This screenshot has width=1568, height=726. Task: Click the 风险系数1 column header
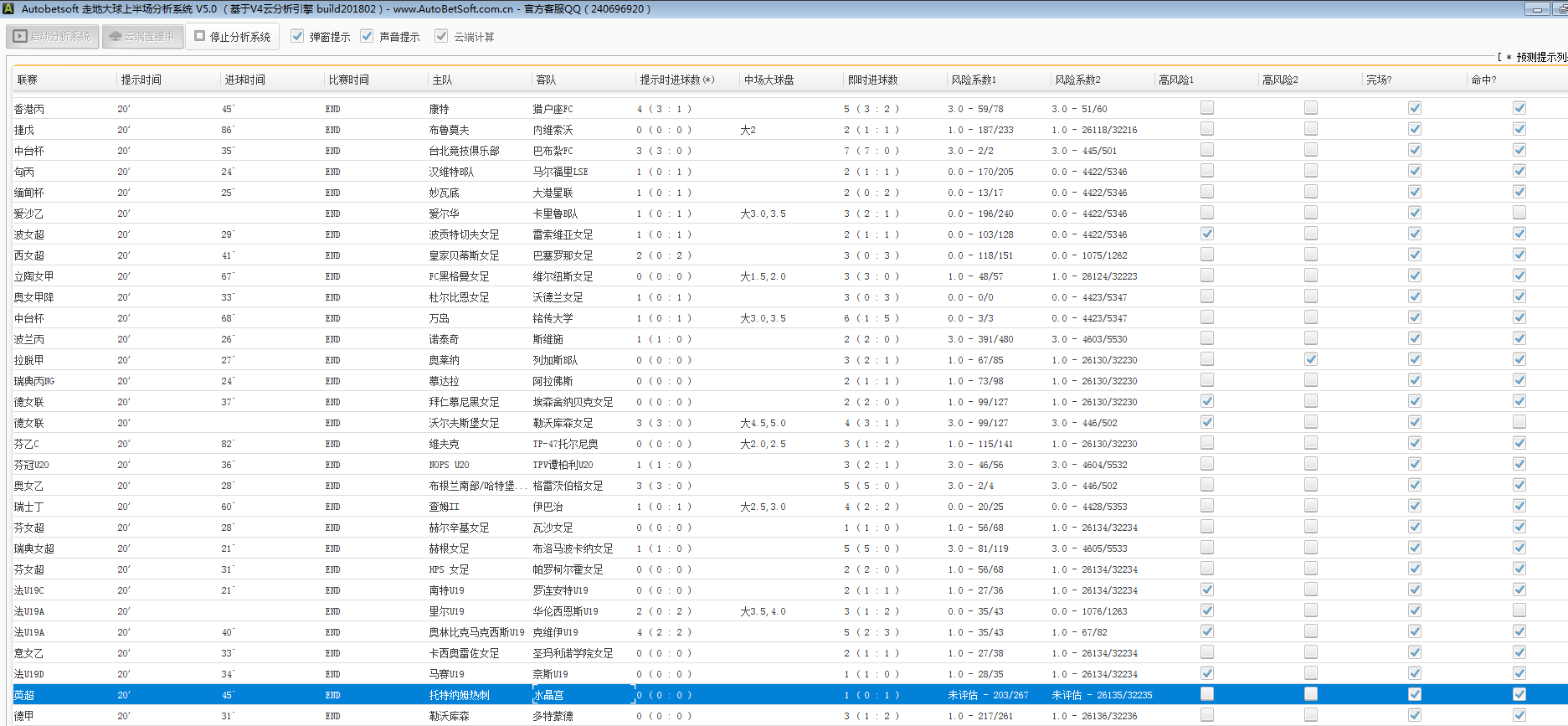click(x=974, y=80)
